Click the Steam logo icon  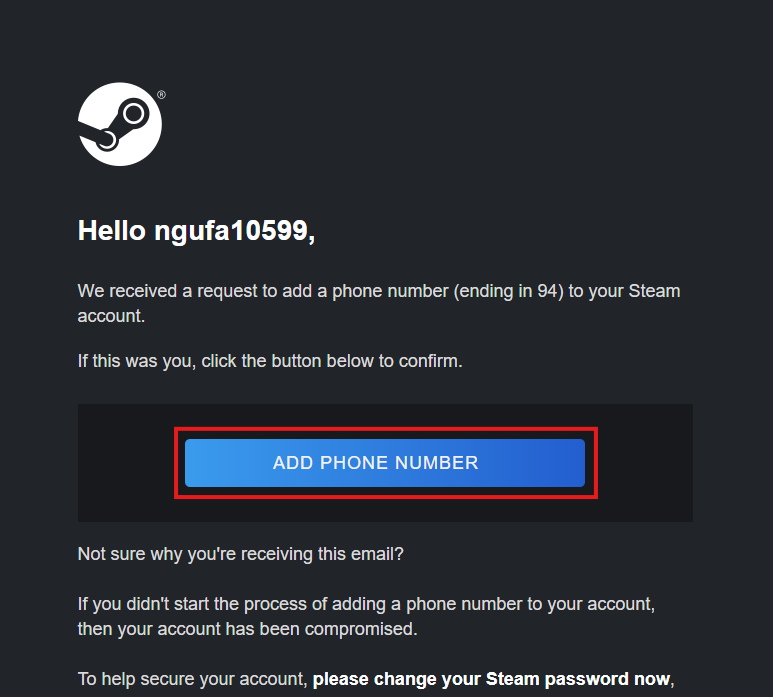point(120,124)
